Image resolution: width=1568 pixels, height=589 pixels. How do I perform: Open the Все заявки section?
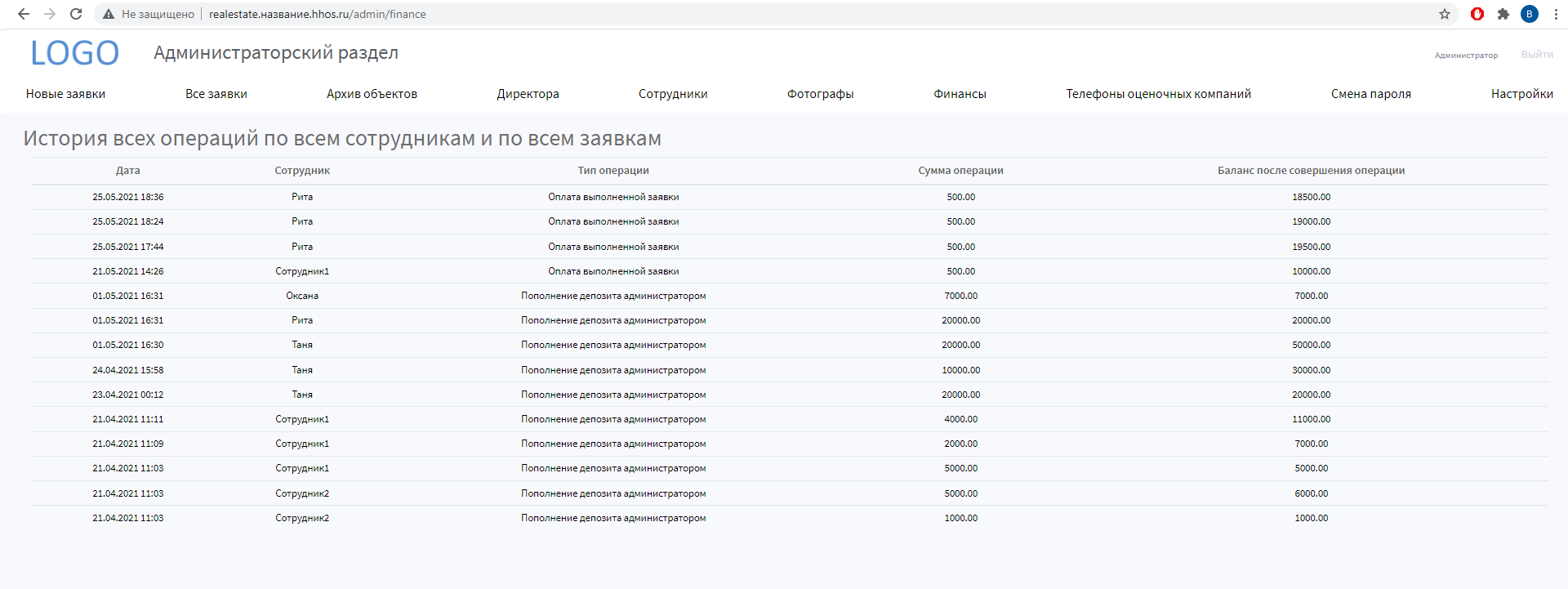216,94
